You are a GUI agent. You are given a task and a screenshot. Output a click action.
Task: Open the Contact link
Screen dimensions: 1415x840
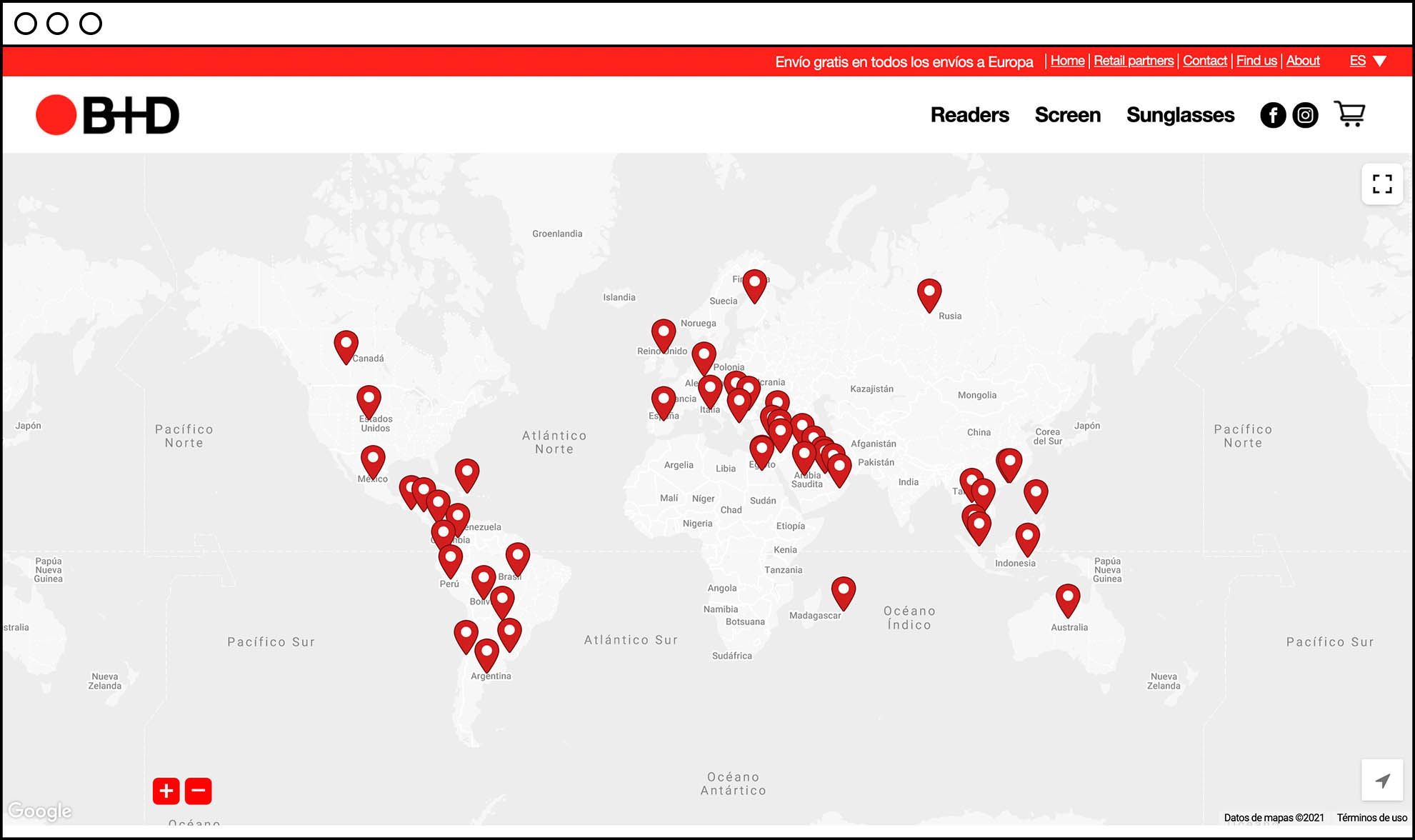coord(1204,61)
